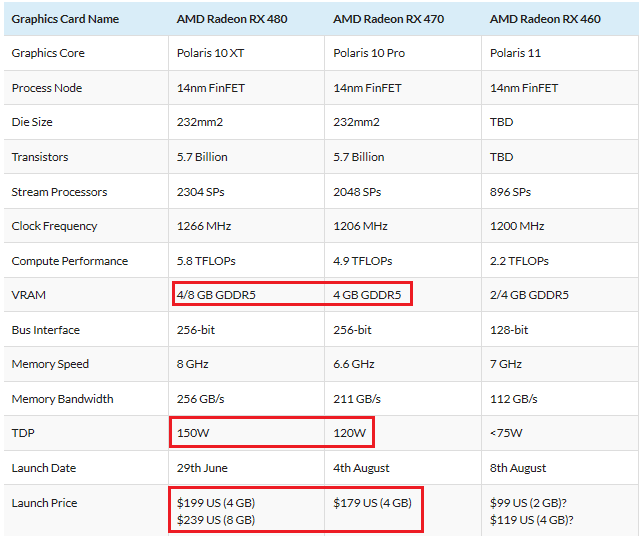
Task: Click the "211 GB/s" cell
Action: click(x=357, y=399)
